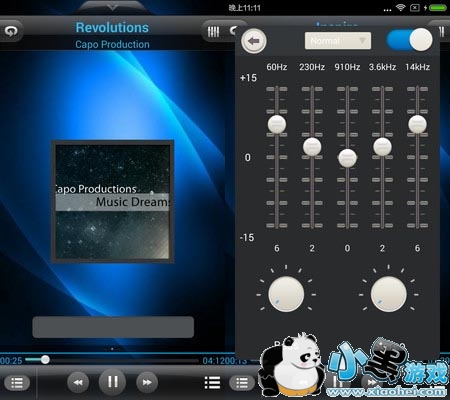450x400 pixels.
Task: Toggle the equalizer on/off switch
Action: pos(410,40)
